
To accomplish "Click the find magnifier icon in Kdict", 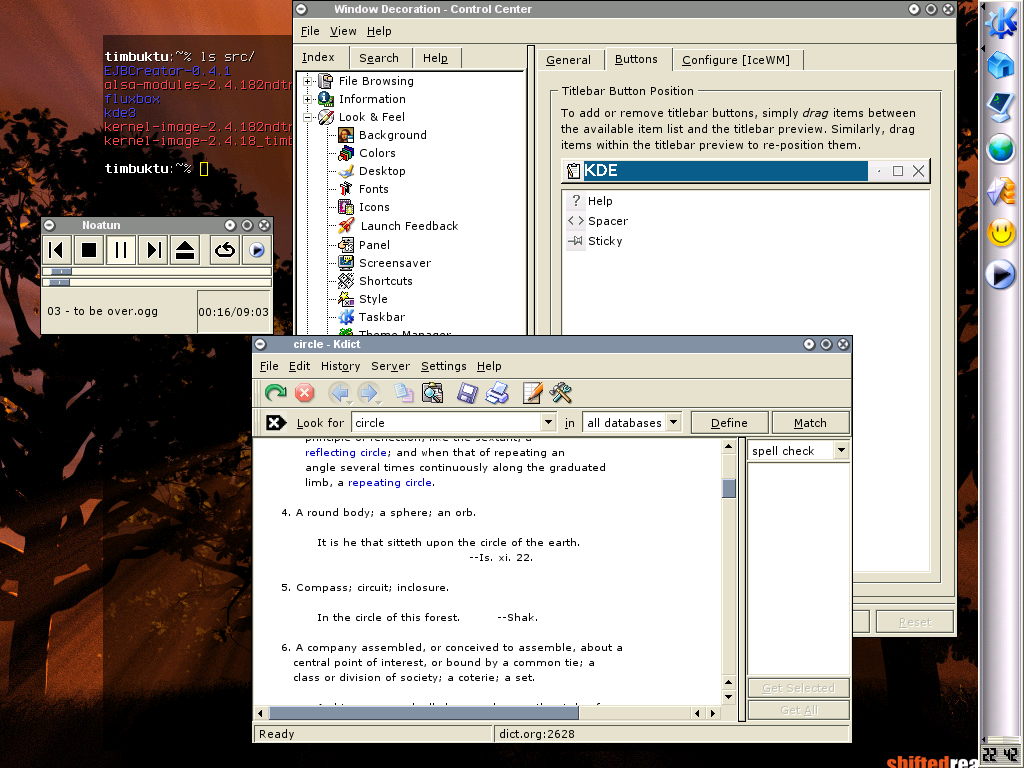I will point(432,393).
